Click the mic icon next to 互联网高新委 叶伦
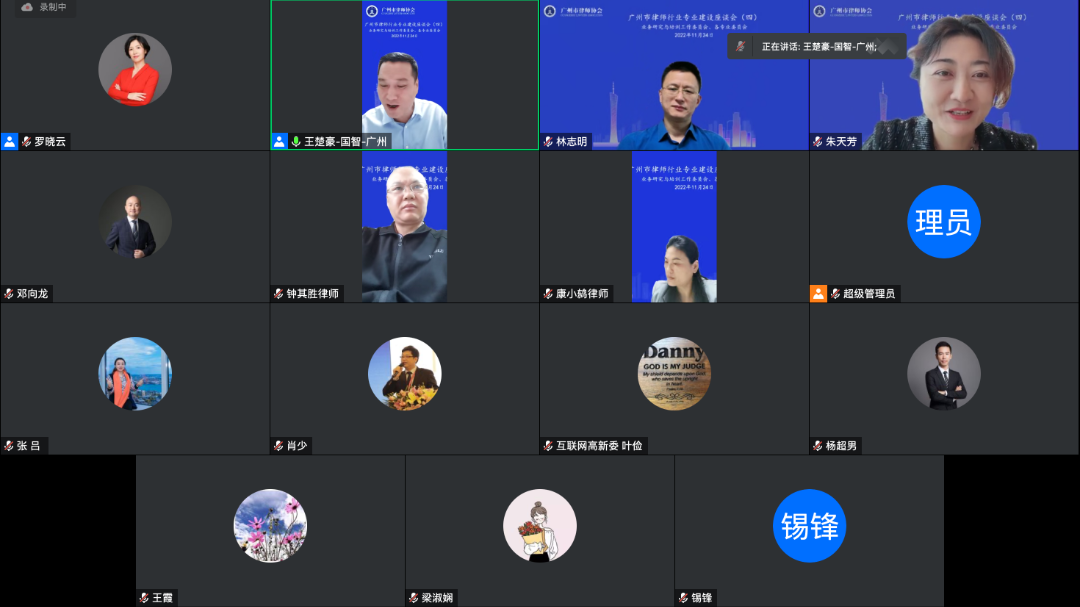This screenshot has width=1080, height=607. click(x=549, y=446)
